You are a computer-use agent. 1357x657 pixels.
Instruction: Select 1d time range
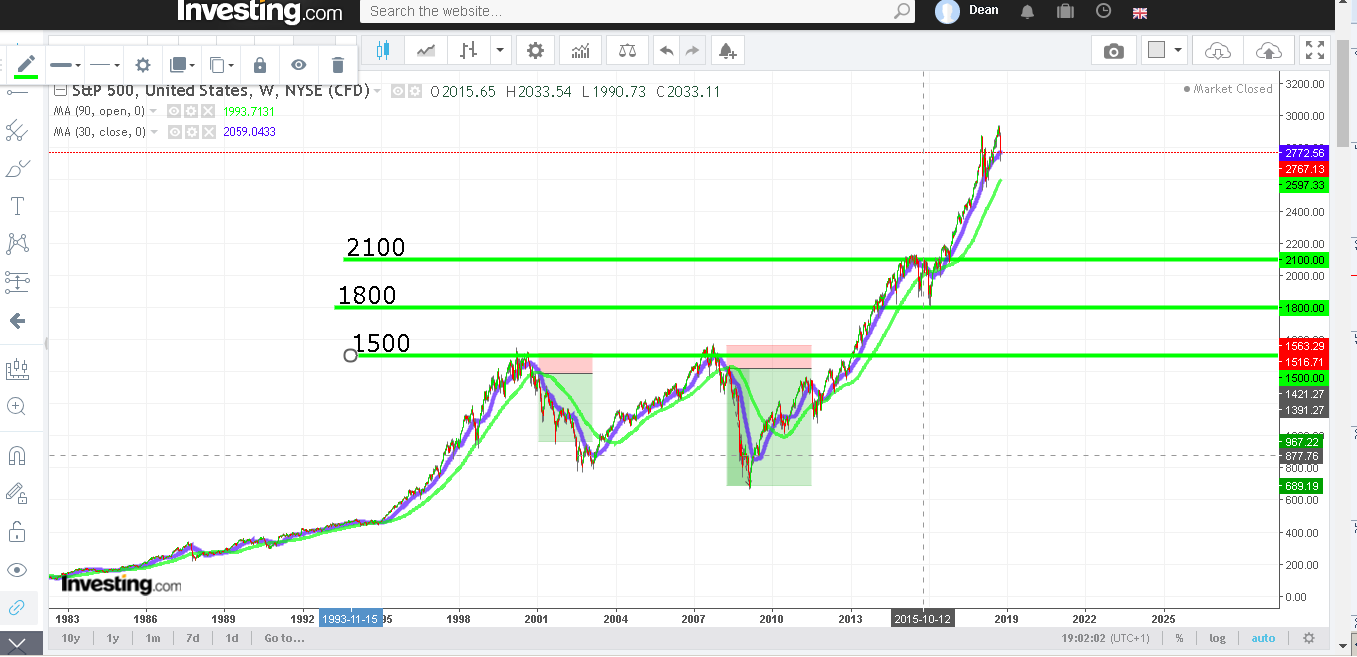[x=231, y=638]
